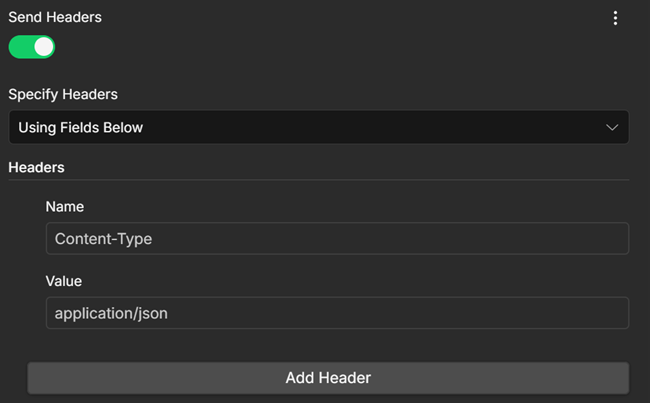
Task: Disable the Send Headers toggle
Action: pyautogui.click(x=32, y=47)
